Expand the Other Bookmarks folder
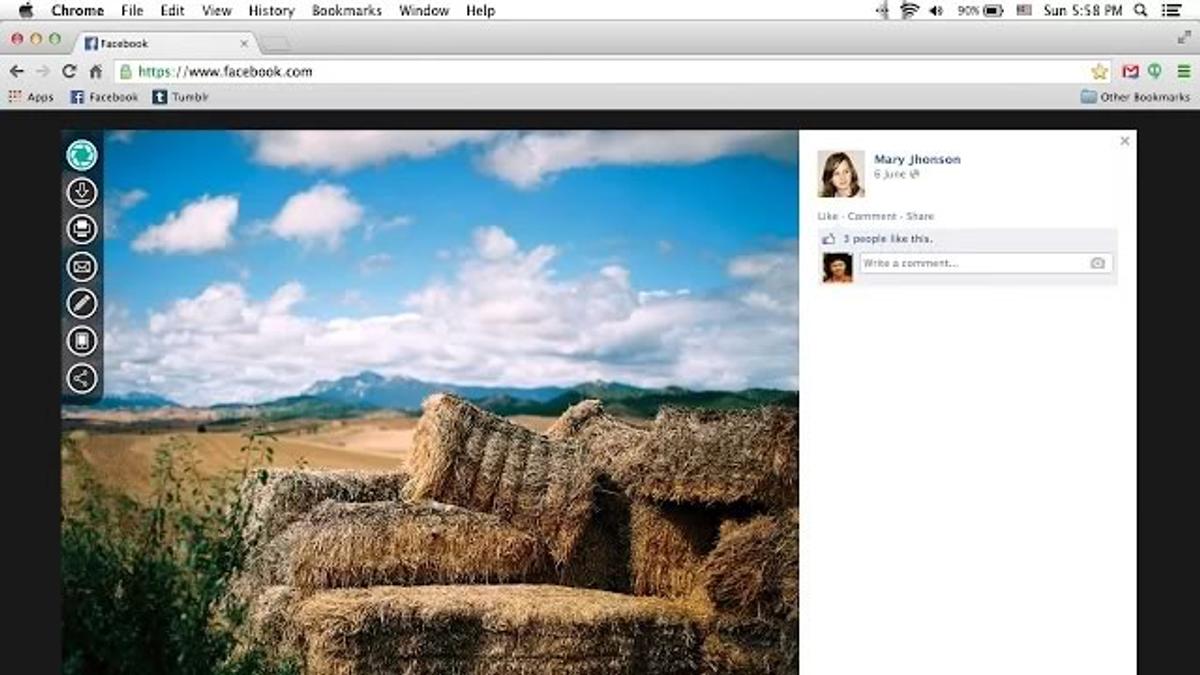The height and width of the screenshot is (675, 1200). [x=1136, y=97]
